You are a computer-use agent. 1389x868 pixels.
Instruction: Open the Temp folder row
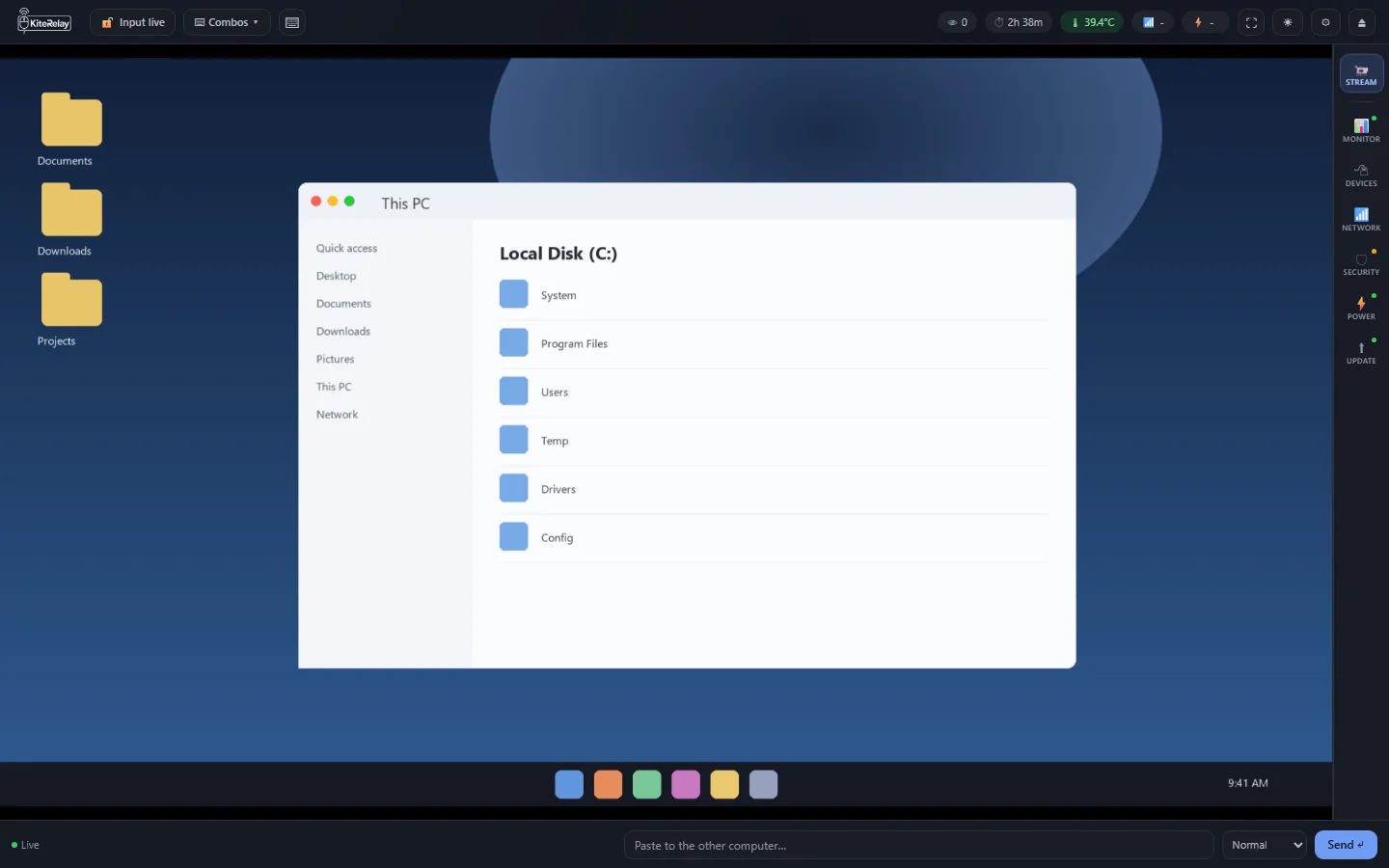coord(774,441)
